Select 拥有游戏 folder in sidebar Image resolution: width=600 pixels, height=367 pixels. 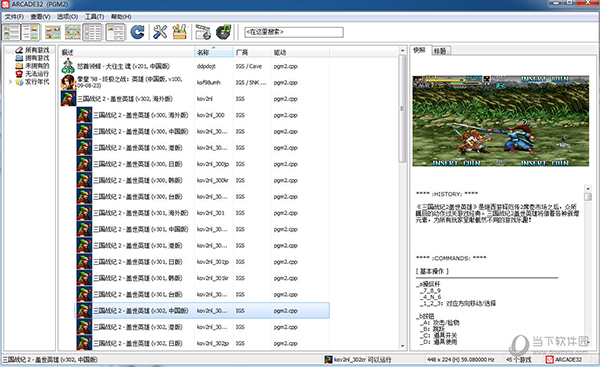[x=37, y=58]
